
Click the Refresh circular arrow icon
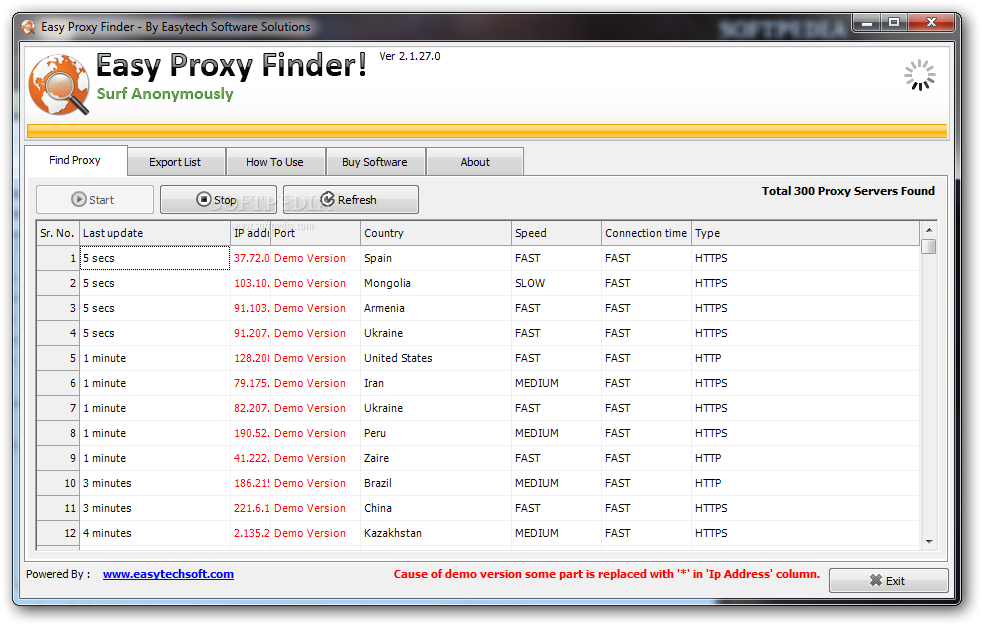pos(328,199)
